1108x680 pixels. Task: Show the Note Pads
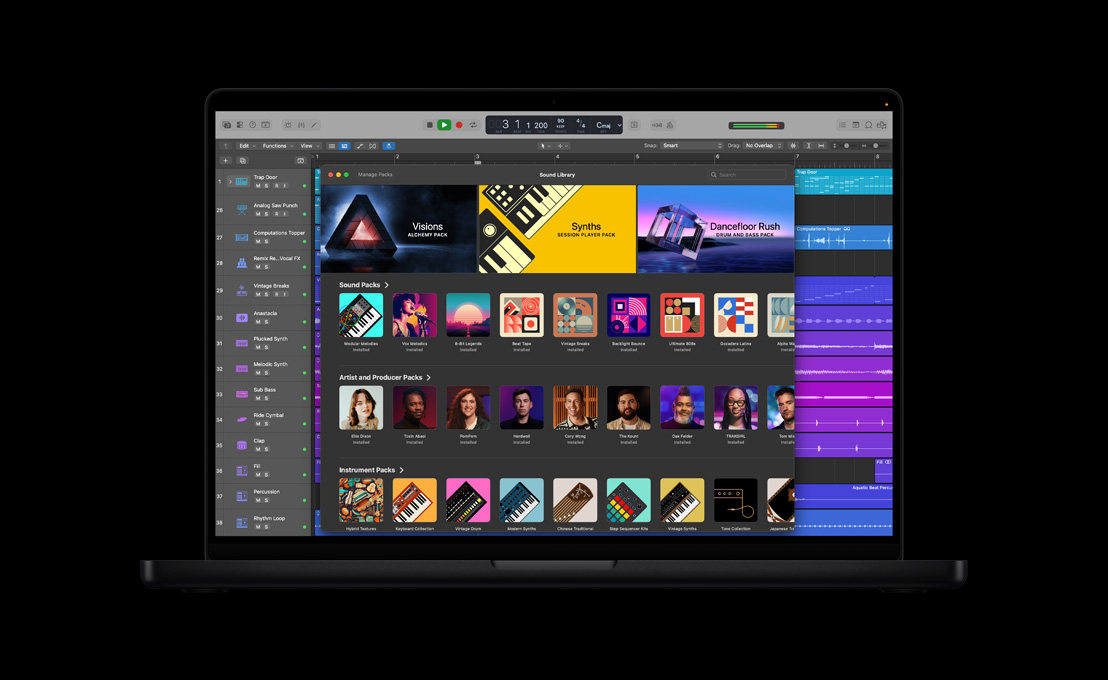click(x=856, y=125)
